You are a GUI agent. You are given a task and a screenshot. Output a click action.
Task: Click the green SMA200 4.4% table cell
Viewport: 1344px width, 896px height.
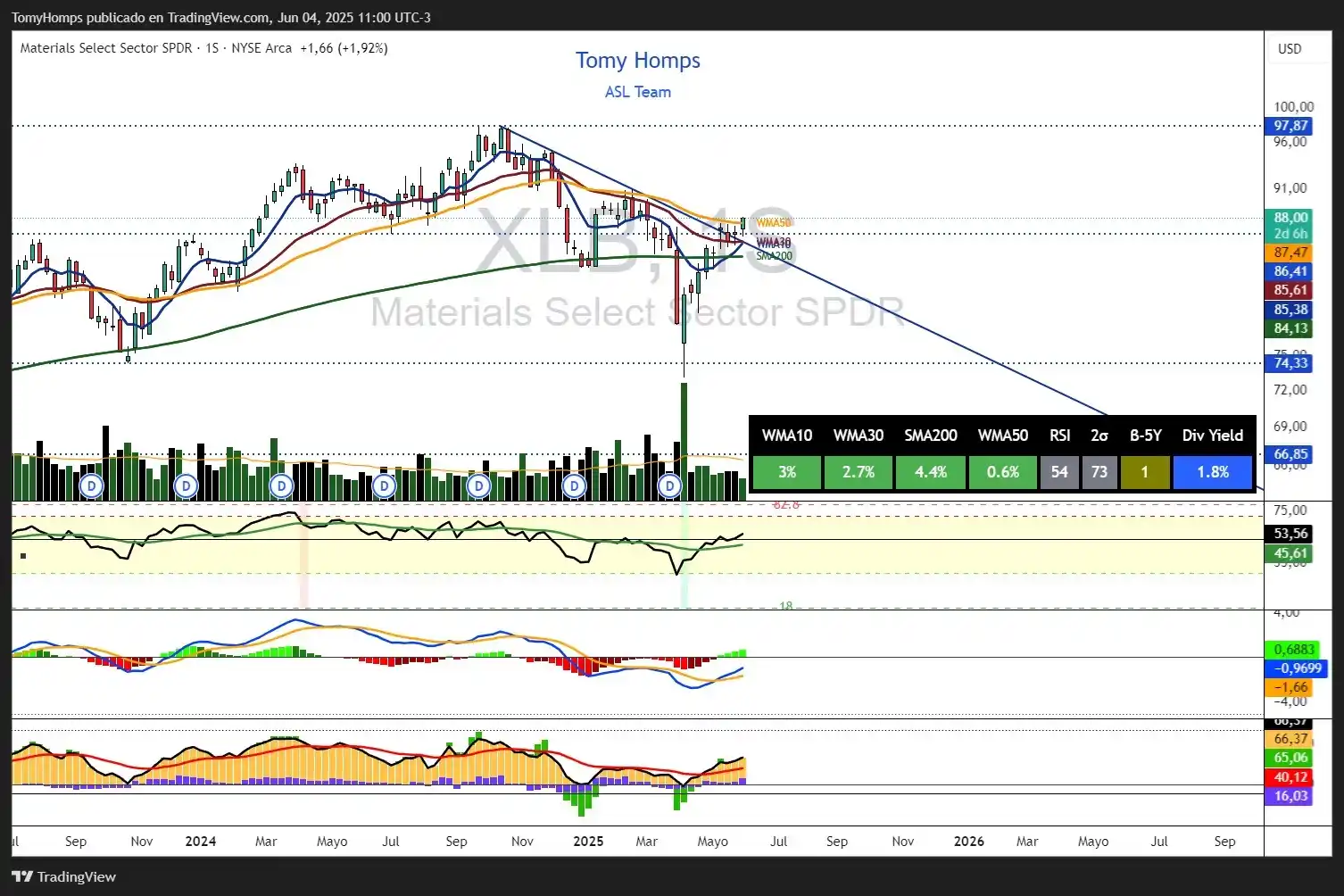930,472
